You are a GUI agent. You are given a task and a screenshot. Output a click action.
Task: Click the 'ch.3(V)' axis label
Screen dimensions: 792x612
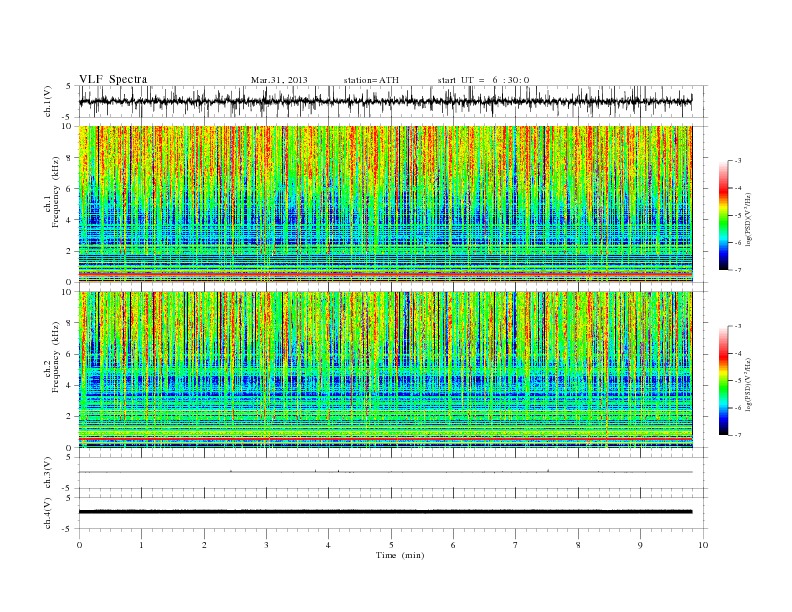coord(48,472)
